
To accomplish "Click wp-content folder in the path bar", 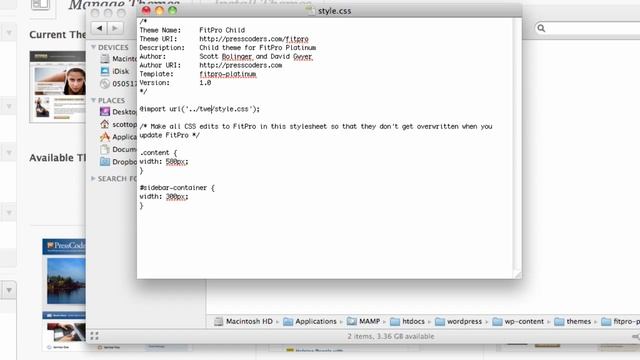I will tap(518, 322).
